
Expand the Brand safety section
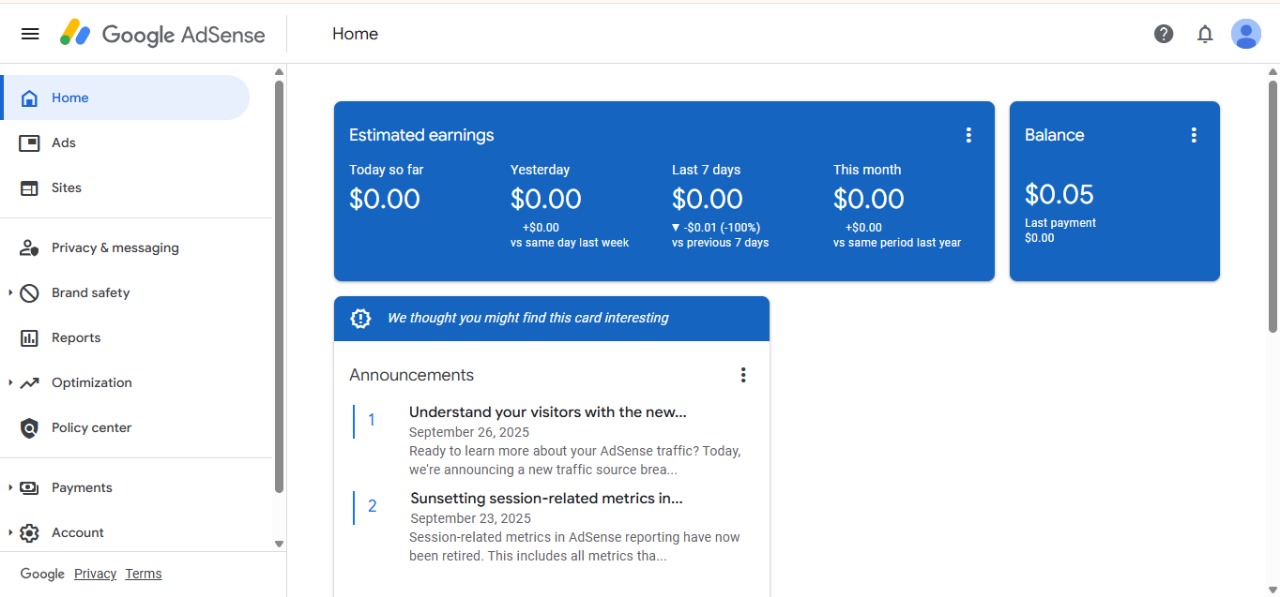[x=10, y=293]
